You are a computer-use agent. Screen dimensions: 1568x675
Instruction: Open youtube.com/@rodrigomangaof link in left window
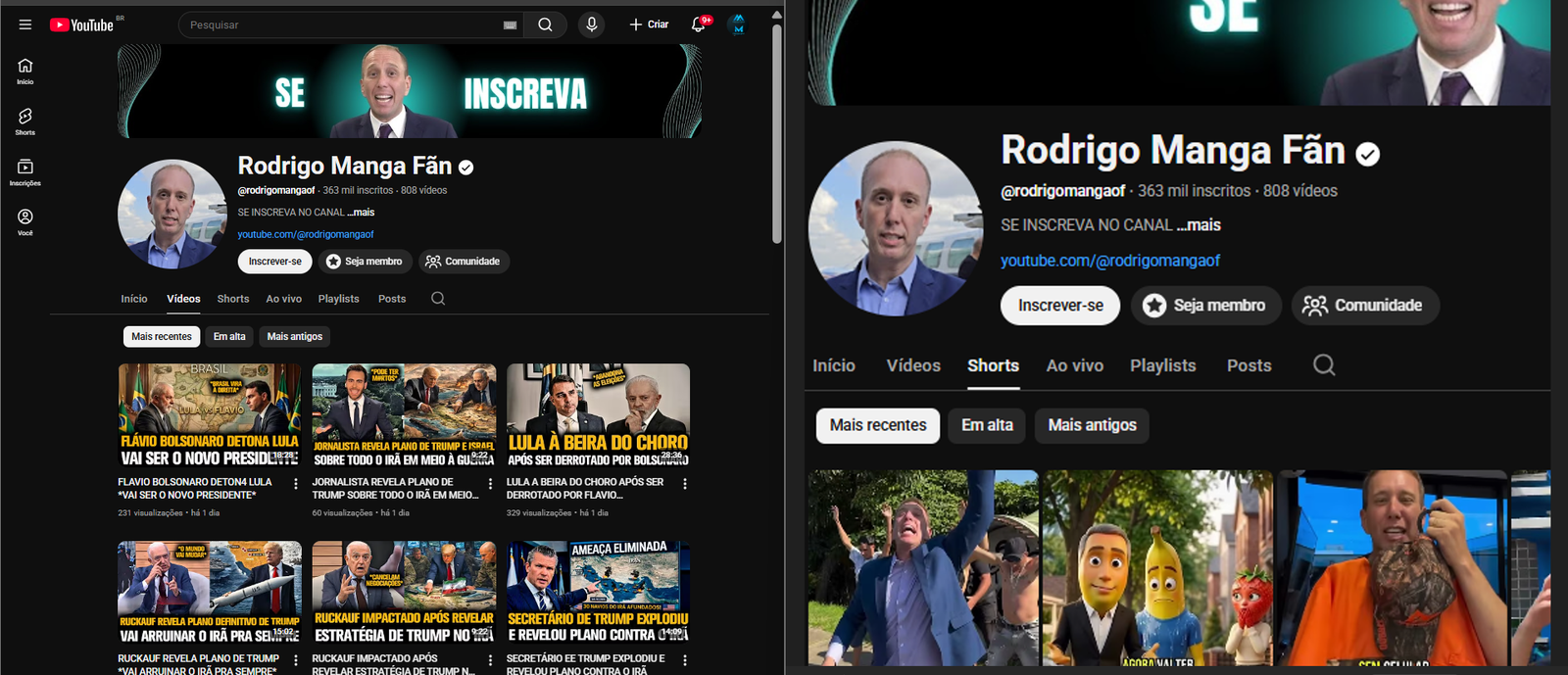pyautogui.click(x=306, y=234)
